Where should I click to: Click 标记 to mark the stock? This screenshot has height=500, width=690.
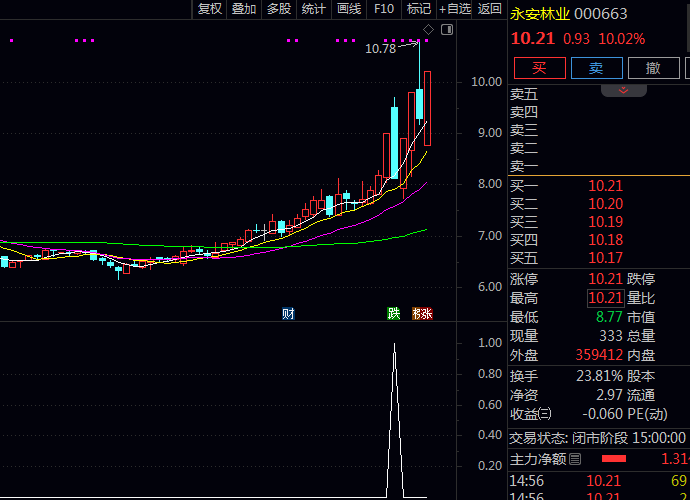[x=419, y=9]
